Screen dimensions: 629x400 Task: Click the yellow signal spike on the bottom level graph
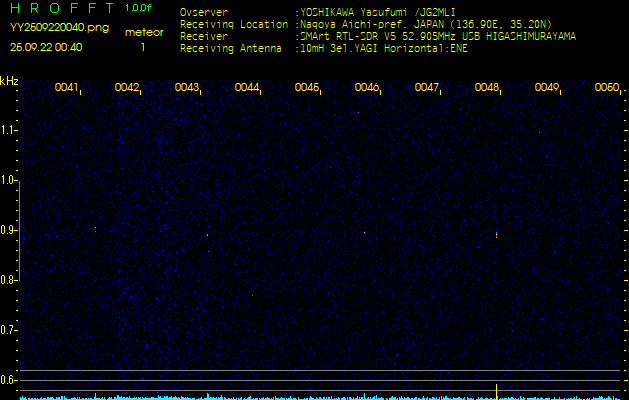pyautogui.click(x=497, y=391)
